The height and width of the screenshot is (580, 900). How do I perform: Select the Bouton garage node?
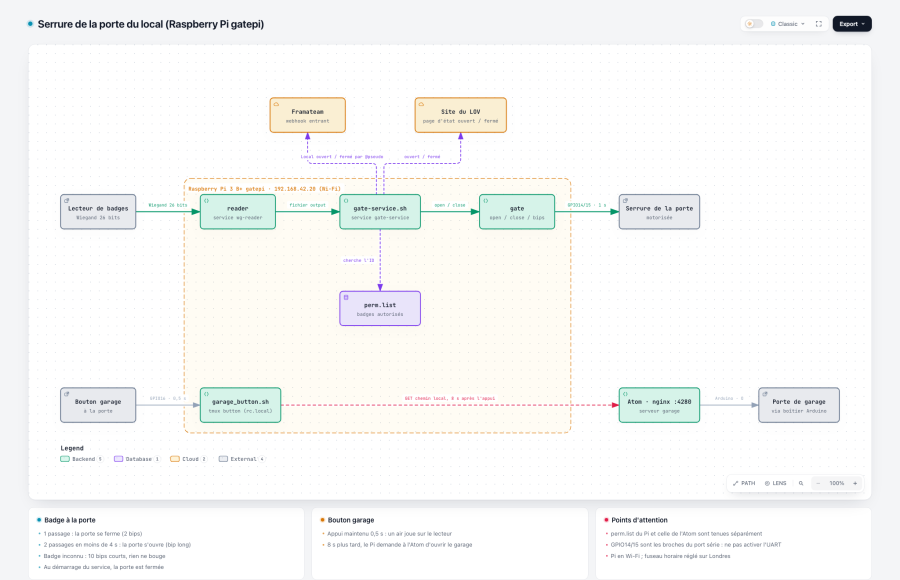[x=98, y=405]
